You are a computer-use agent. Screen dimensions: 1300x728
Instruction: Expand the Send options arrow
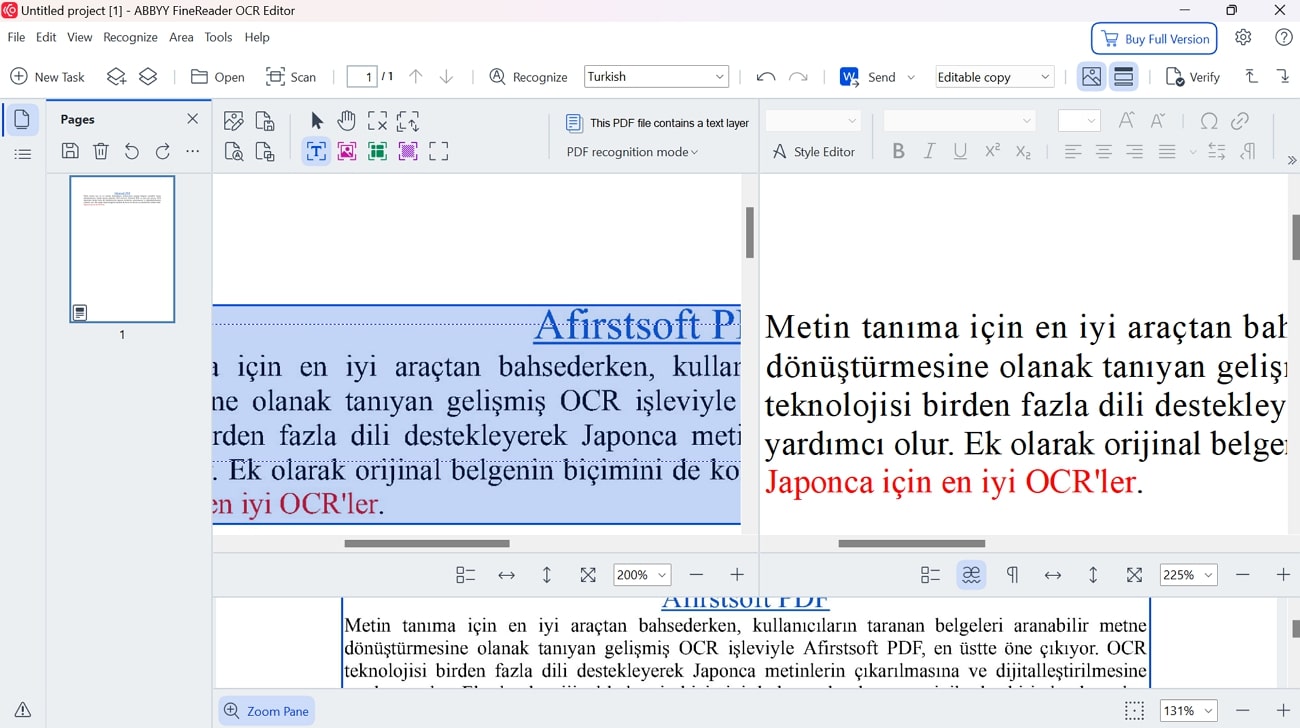click(911, 77)
